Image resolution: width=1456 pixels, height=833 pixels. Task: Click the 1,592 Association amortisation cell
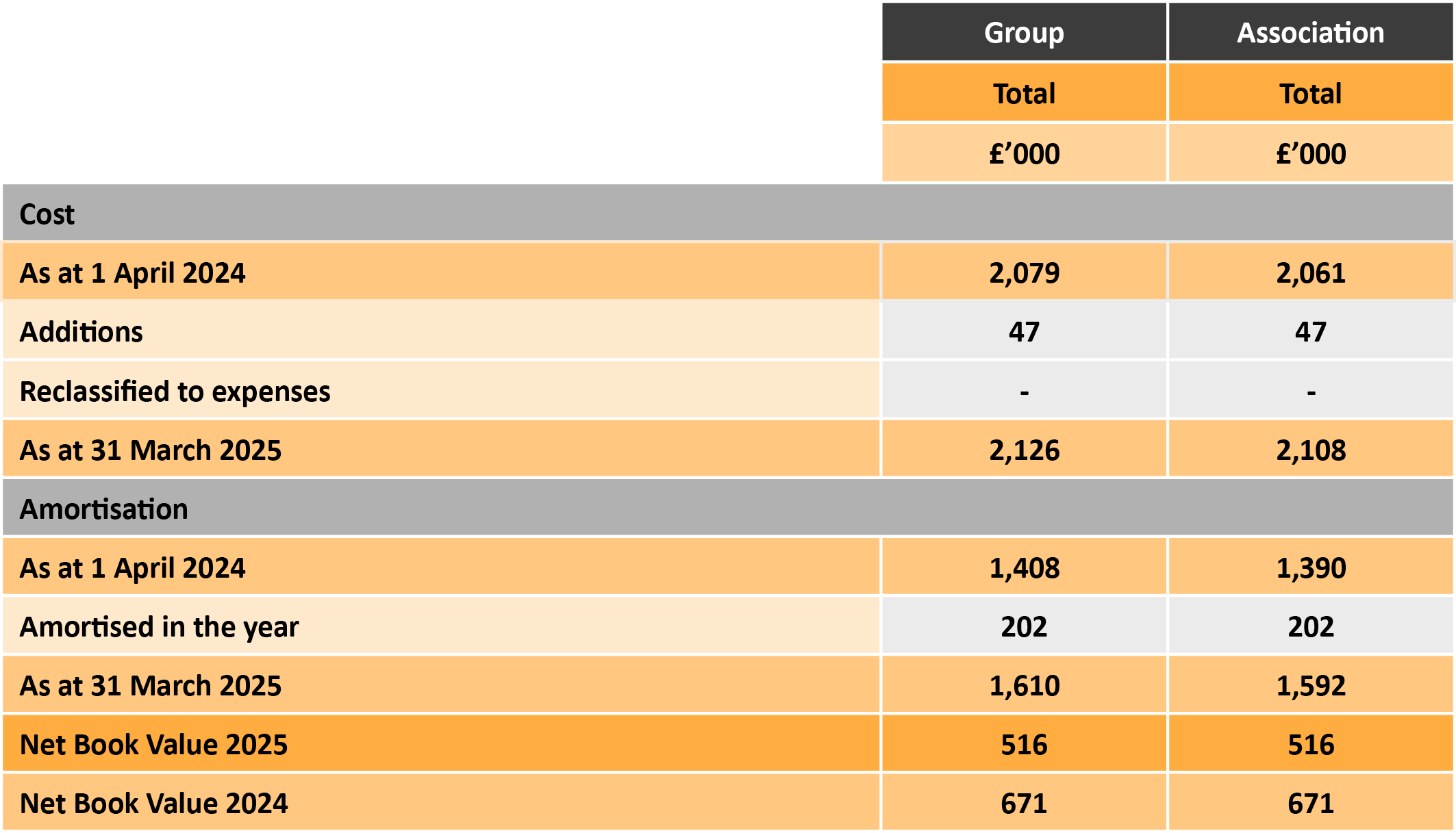click(1310, 686)
